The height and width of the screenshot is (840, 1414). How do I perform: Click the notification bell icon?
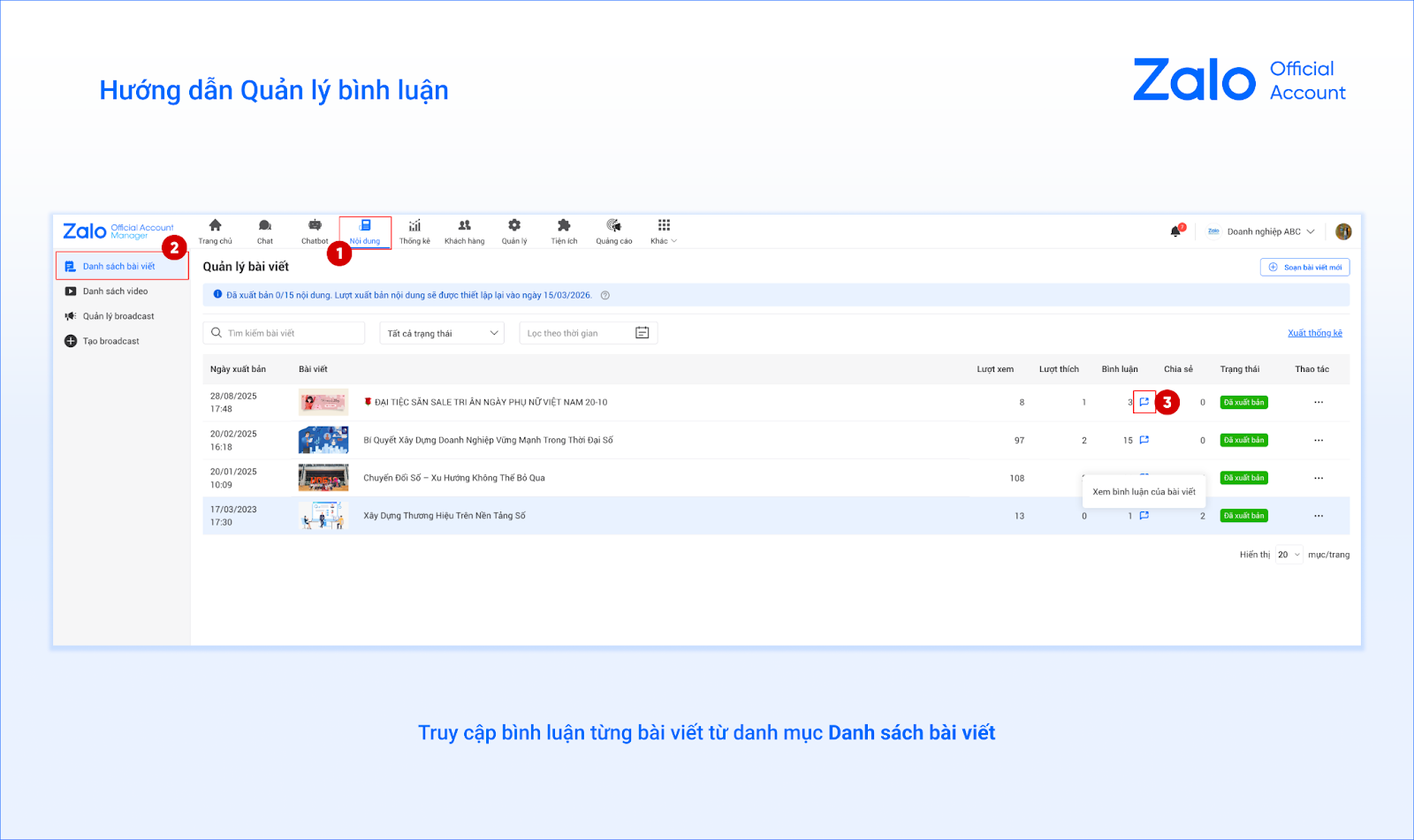[1175, 231]
